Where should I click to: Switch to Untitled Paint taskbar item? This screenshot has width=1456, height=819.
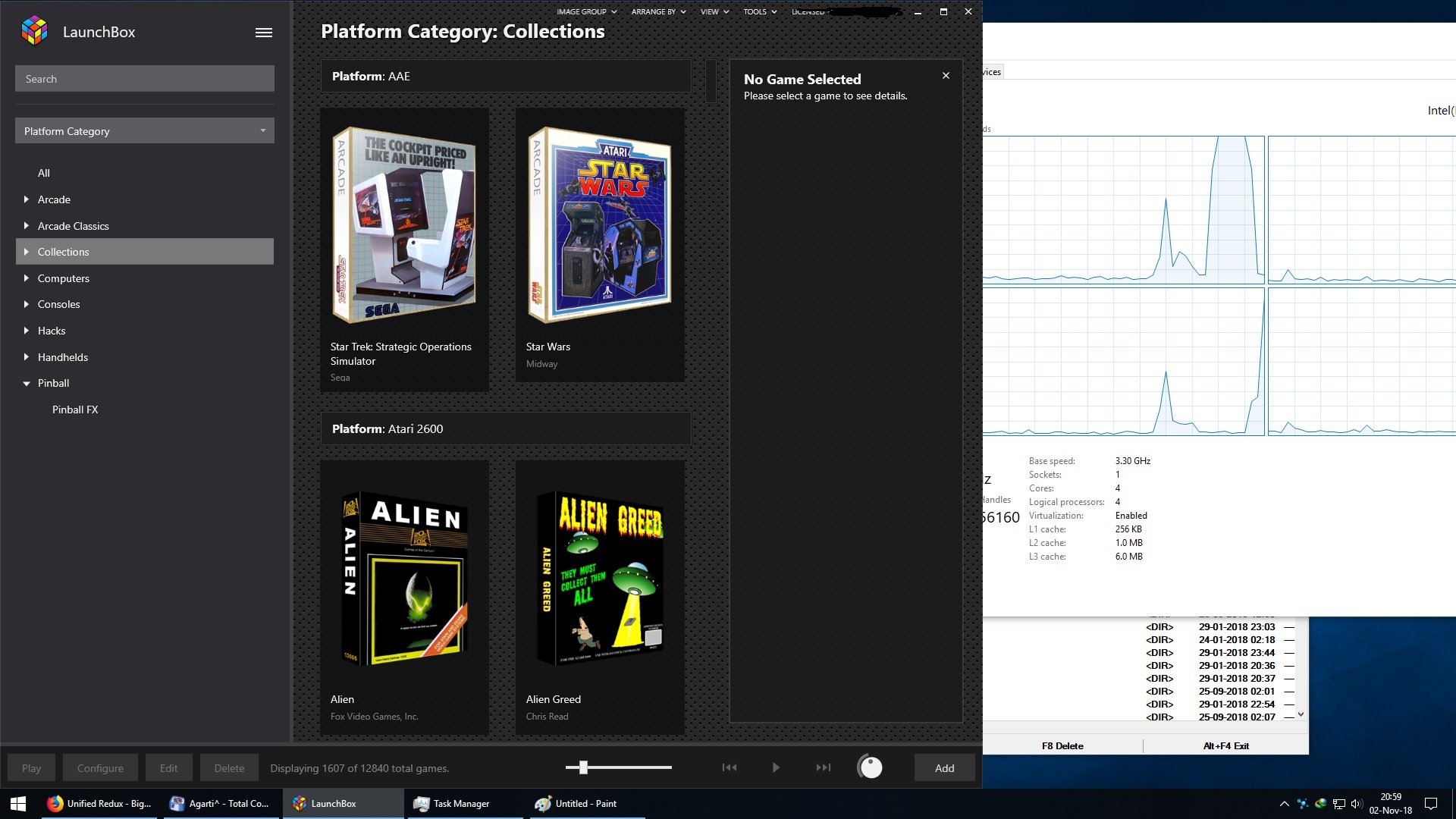pos(586,803)
